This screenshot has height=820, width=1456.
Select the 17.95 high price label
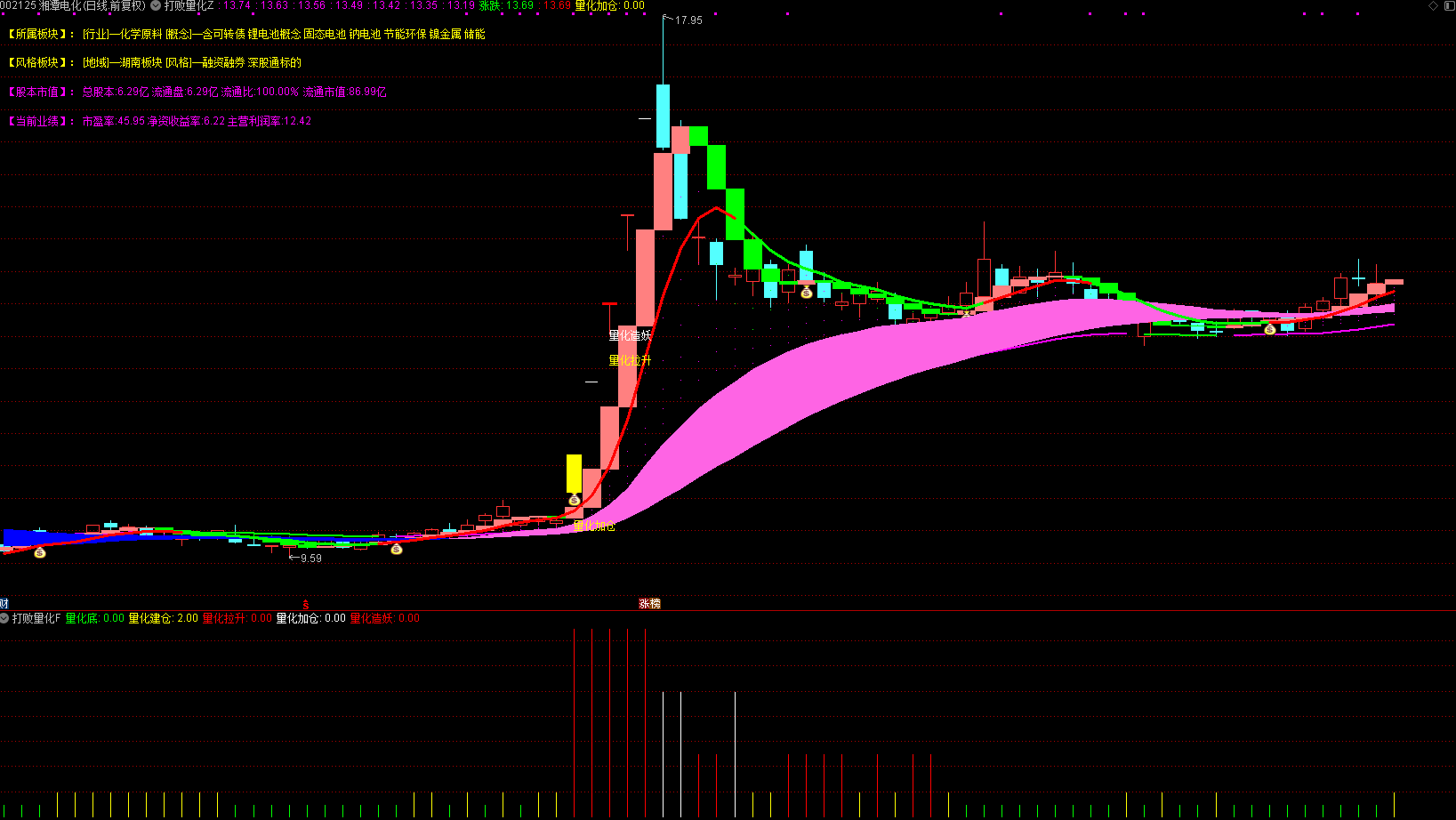[688, 20]
